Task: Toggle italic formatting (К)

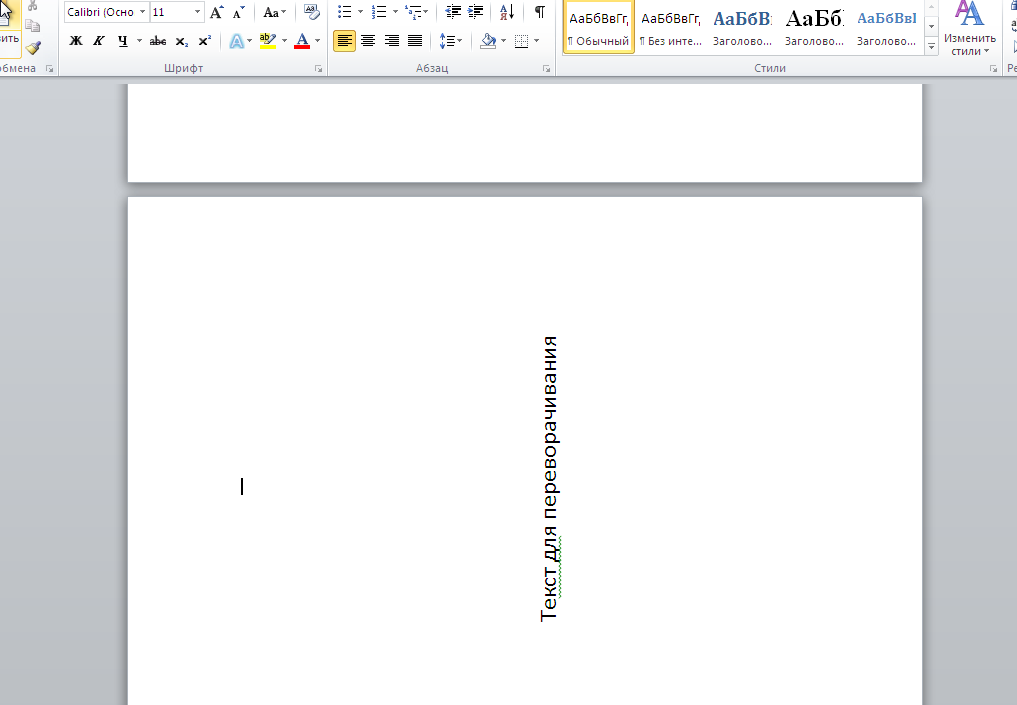Action: tap(99, 41)
